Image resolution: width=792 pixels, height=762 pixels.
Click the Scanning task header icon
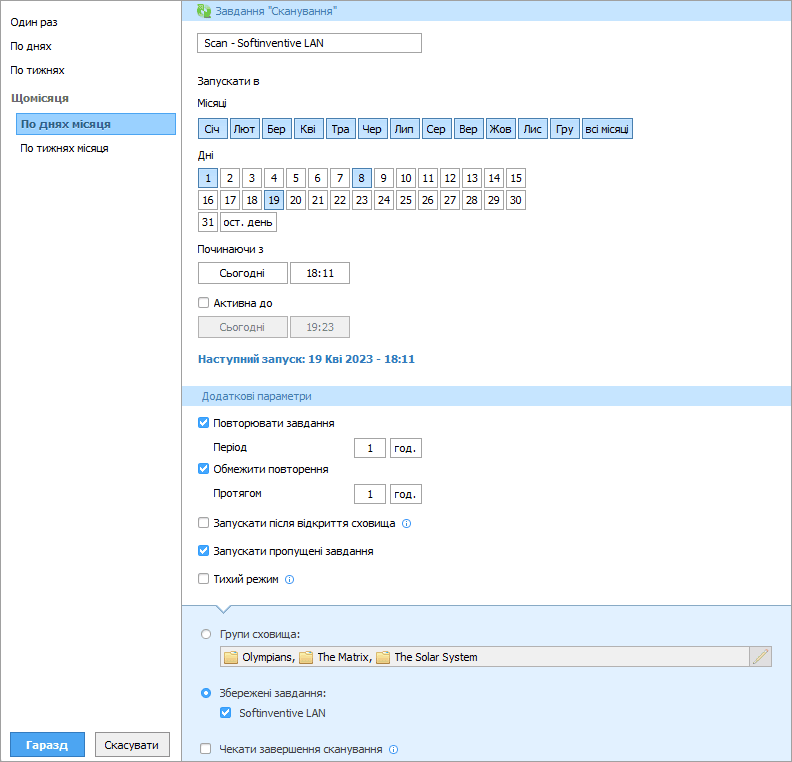click(204, 11)
